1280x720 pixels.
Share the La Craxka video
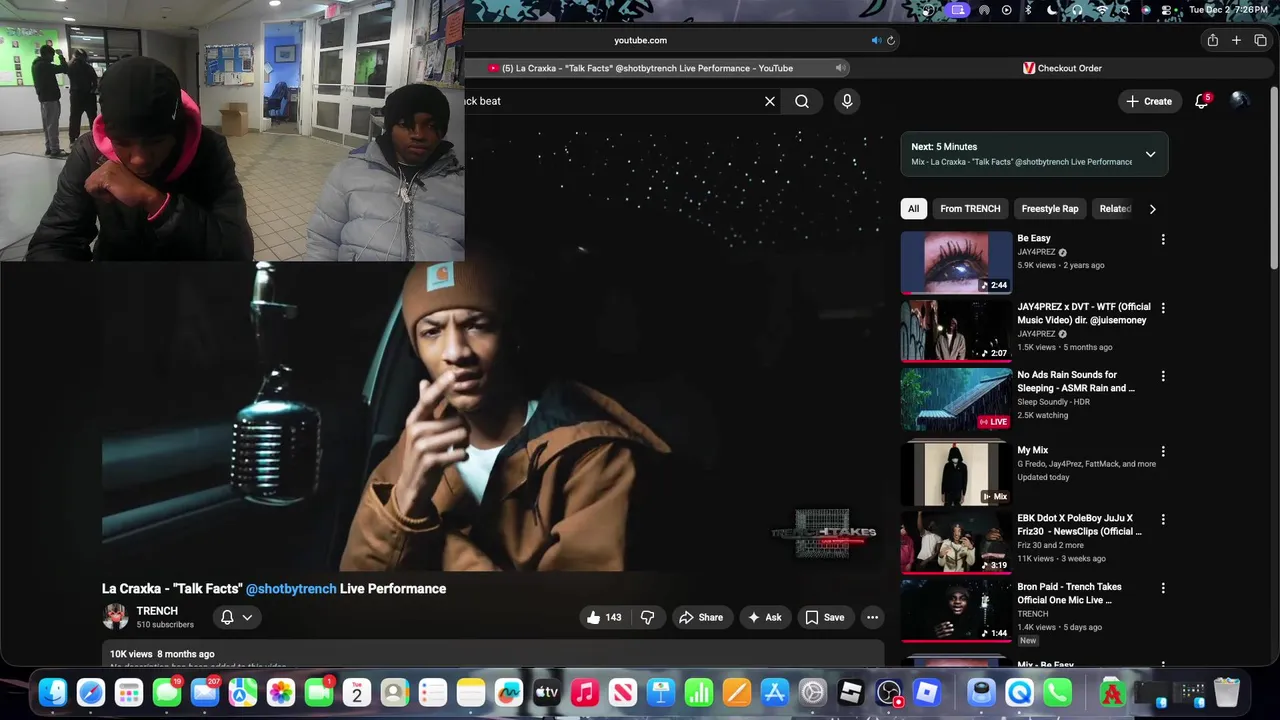pos(701,617)
